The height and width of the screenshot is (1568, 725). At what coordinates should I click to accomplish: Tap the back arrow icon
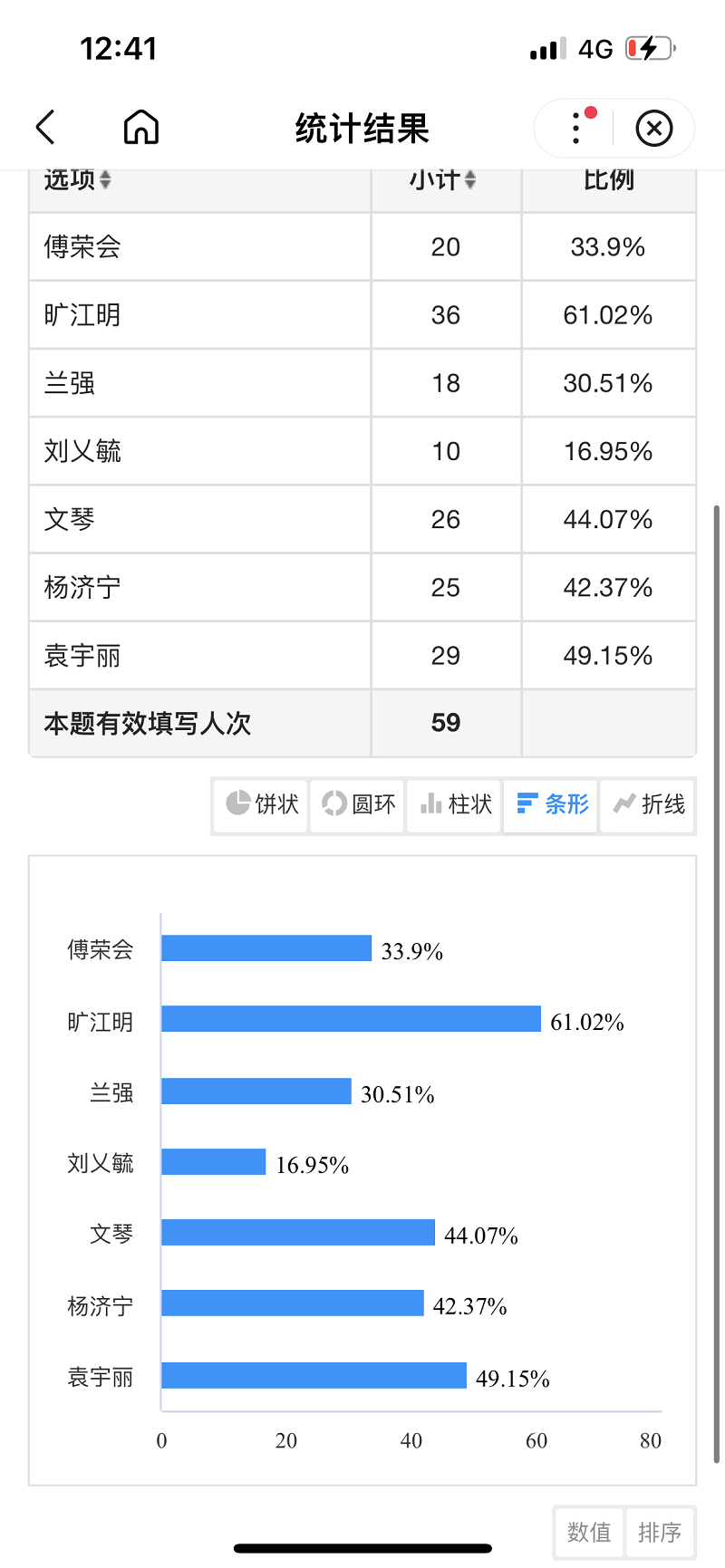click(46, 128)
